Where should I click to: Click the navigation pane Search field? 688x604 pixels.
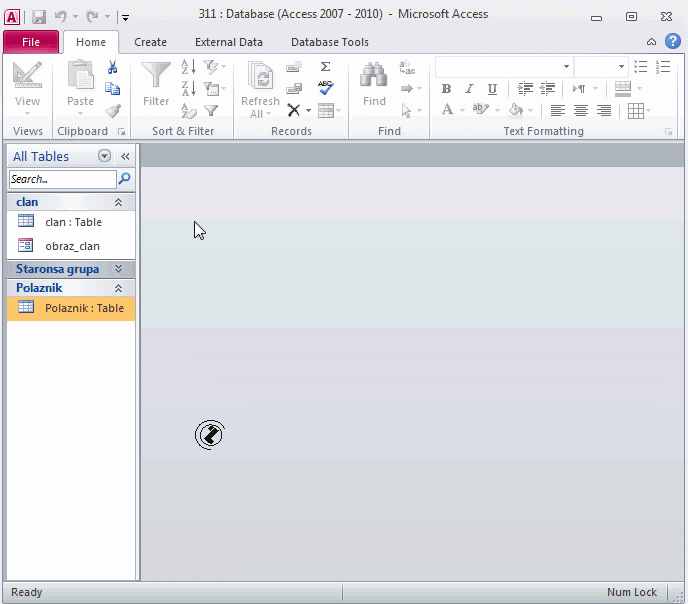pyautogui.click(x=62, y=179)
